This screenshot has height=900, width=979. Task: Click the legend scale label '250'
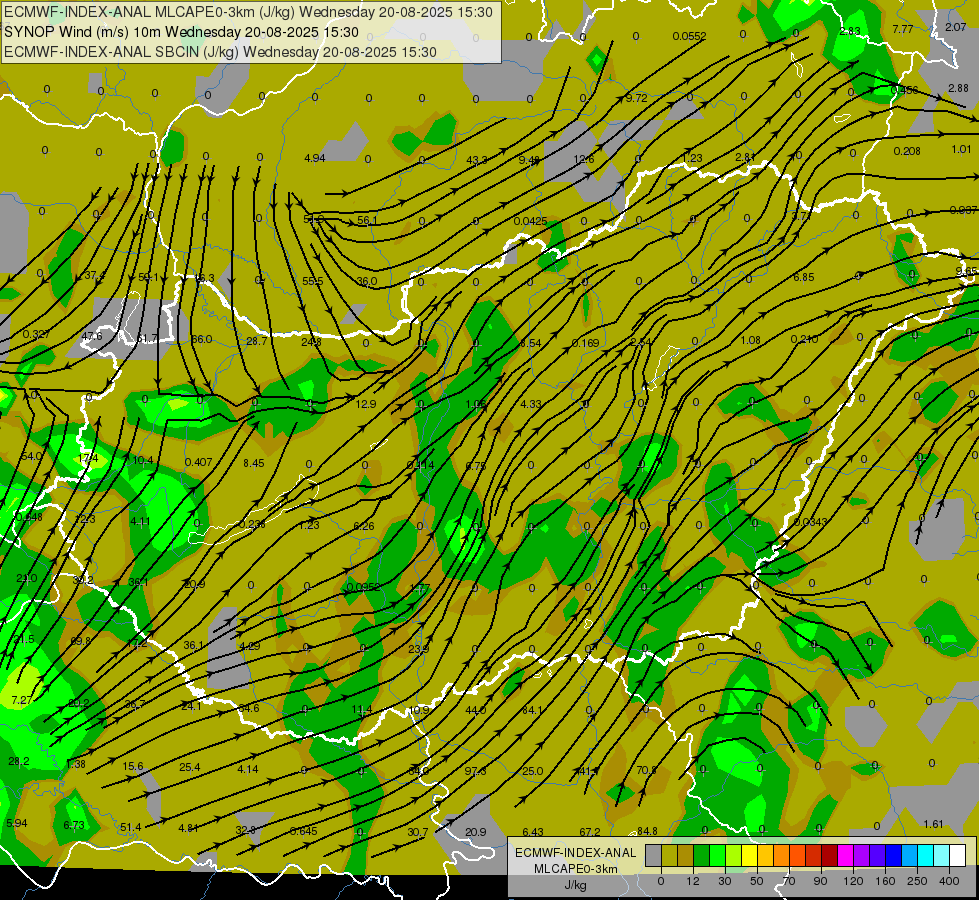pyautogui.click(x=917, y=881)
